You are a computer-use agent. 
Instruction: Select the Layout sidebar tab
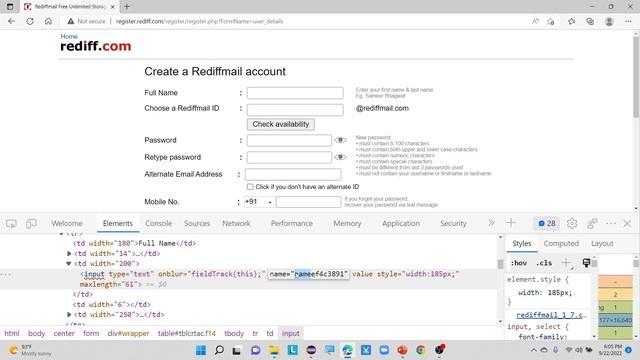pyautogui.click(x=602, y=243)
